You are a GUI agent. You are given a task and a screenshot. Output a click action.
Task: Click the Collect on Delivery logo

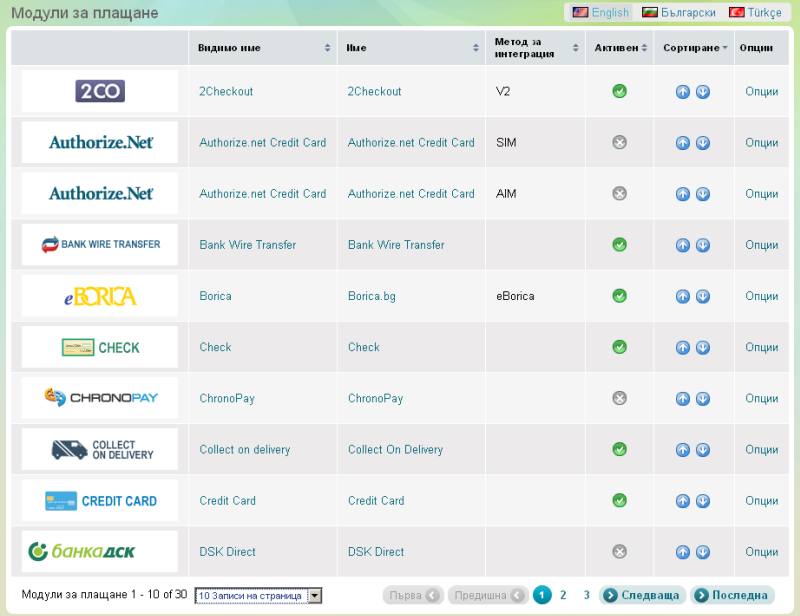(99, 450)
